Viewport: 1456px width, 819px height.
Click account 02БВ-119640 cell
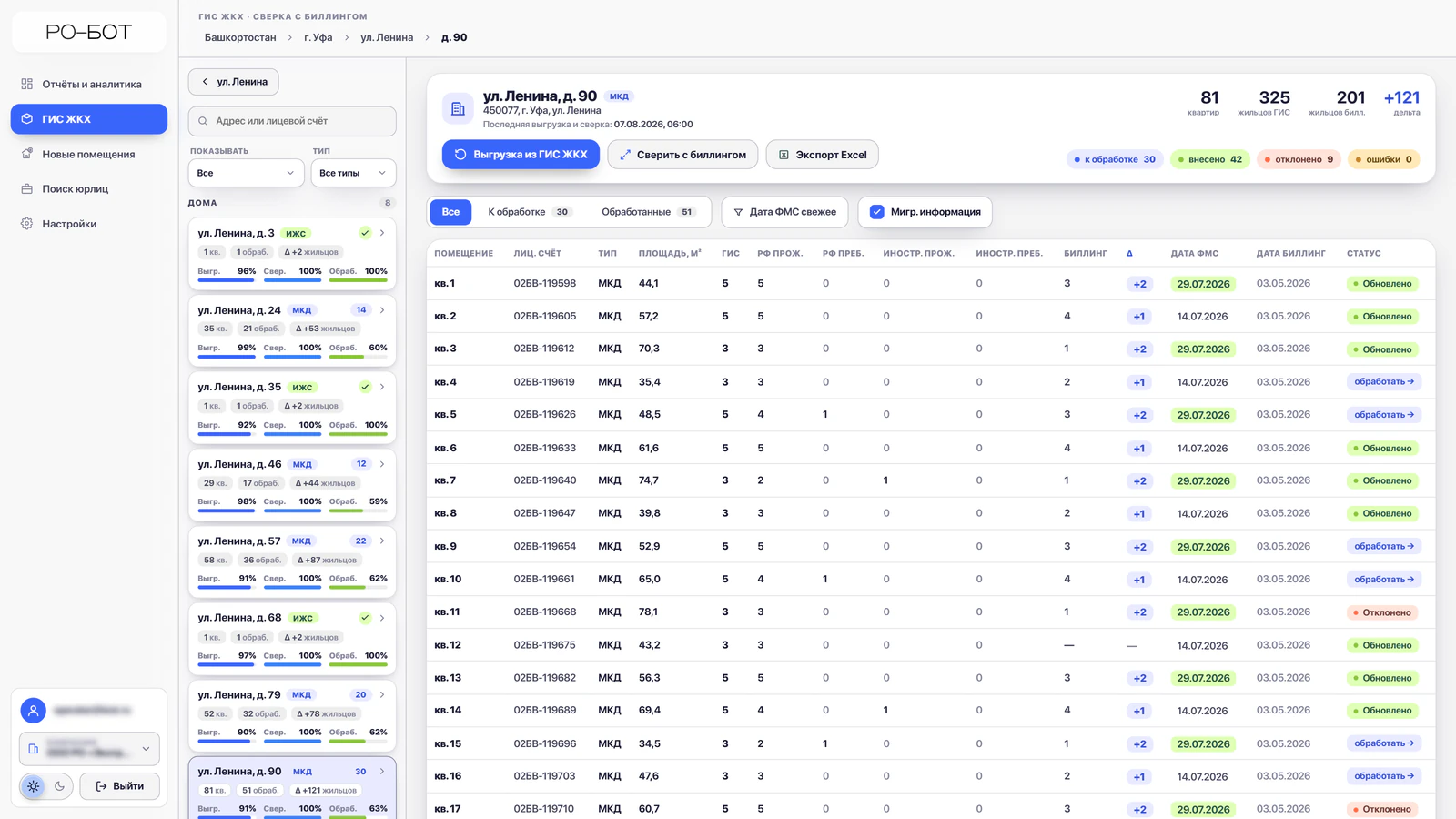click(x=545, y=480)
